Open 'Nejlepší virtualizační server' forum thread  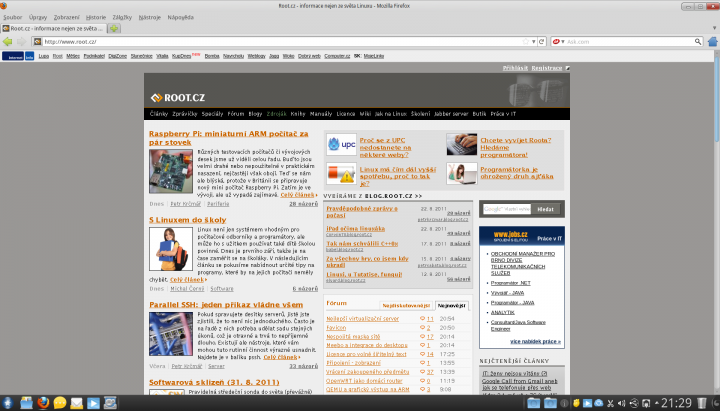pos(362,319)
